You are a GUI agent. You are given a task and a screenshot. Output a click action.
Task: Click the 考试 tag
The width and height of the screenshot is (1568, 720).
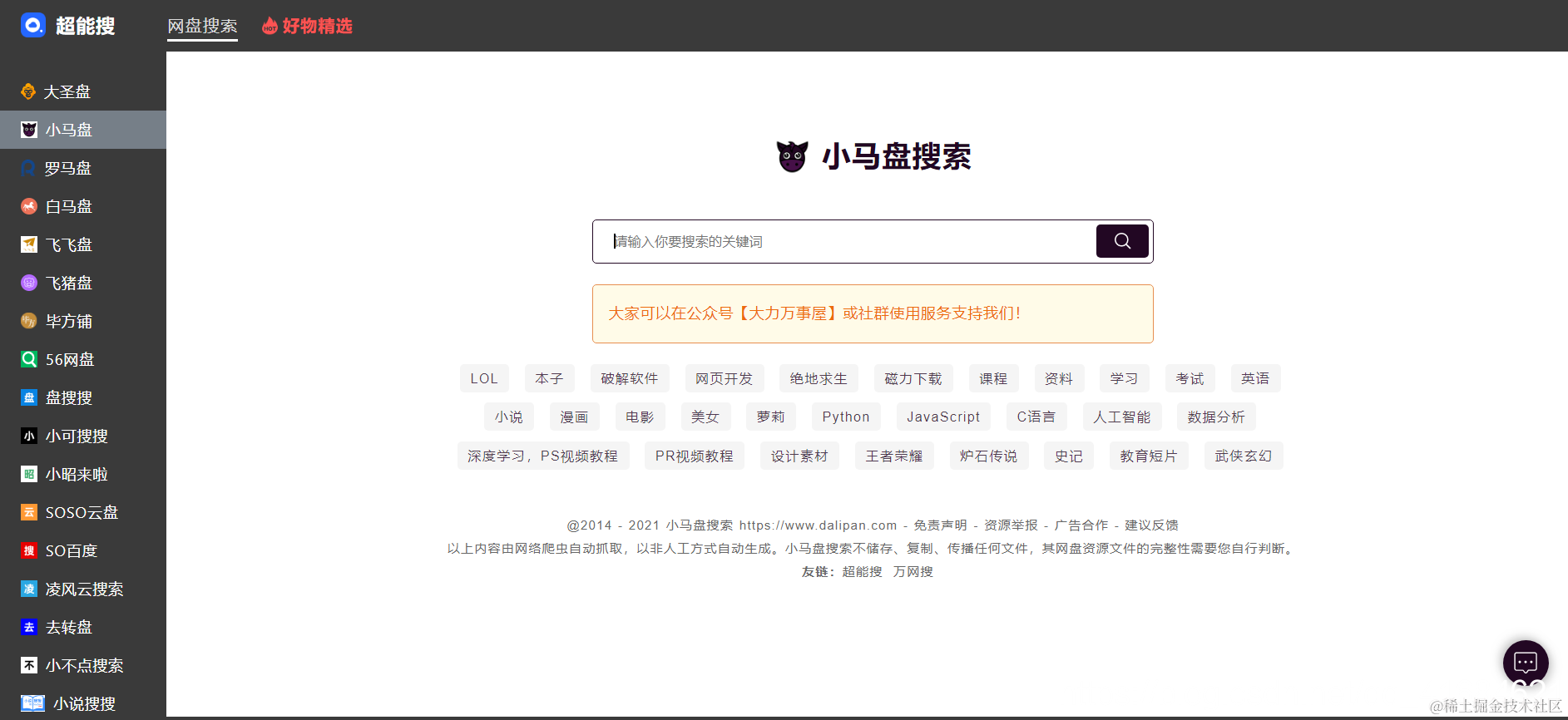1190,378
